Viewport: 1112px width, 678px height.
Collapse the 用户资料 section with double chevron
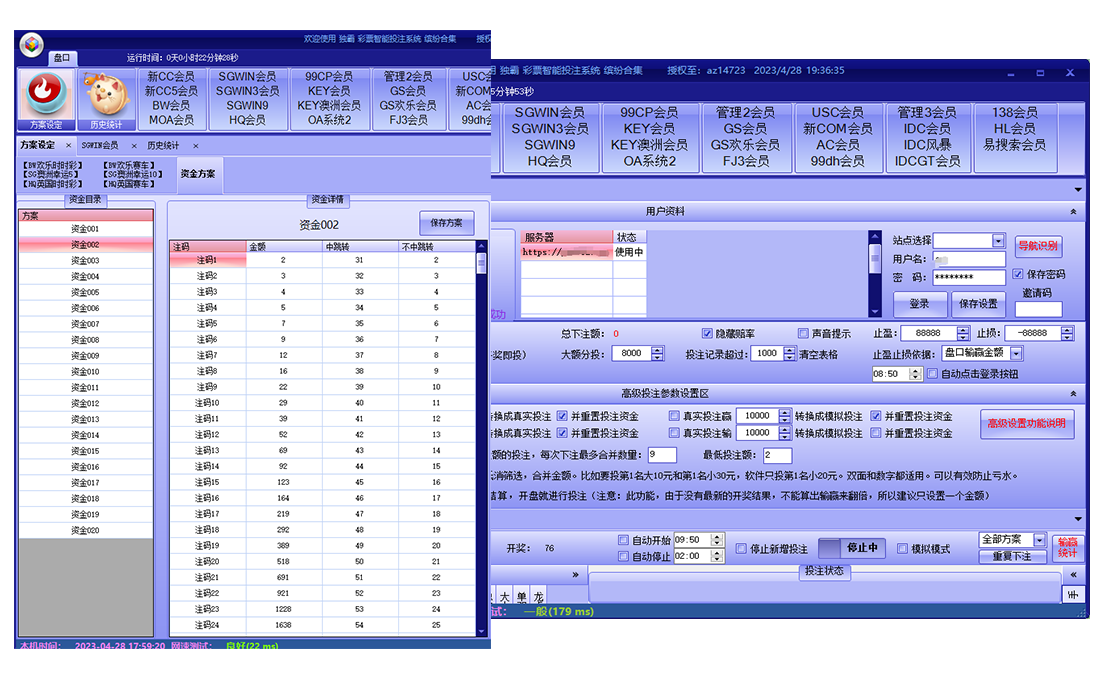pyautogui.click(x=1073, y=212)
